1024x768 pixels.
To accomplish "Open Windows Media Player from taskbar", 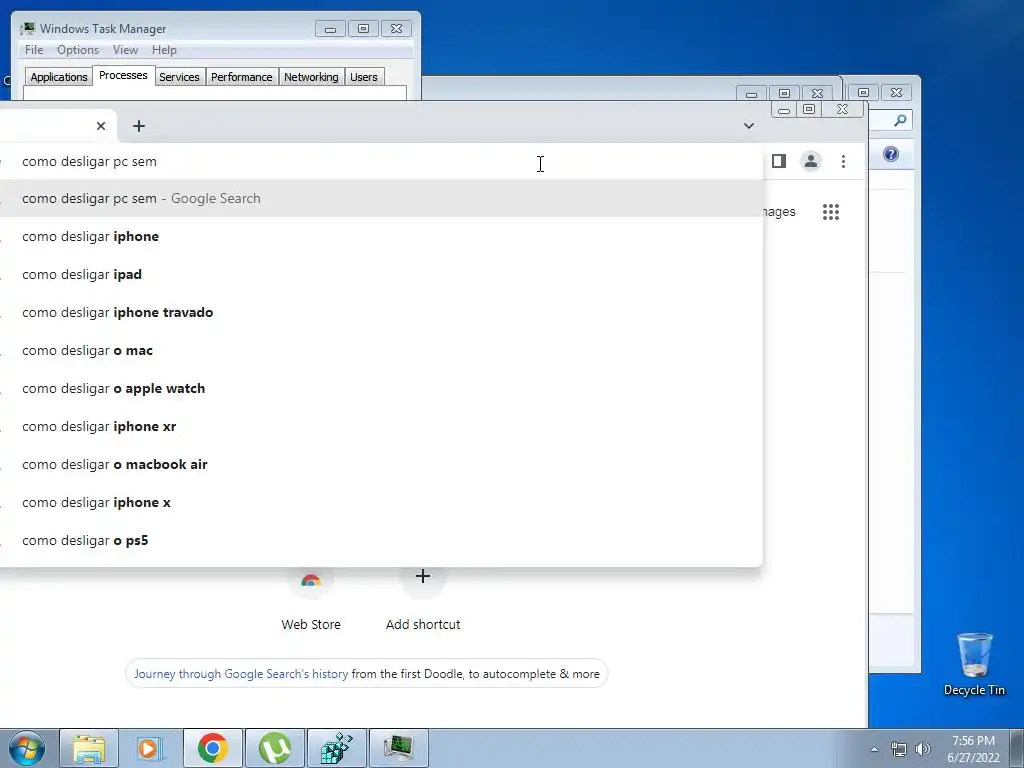I will 150,748.
